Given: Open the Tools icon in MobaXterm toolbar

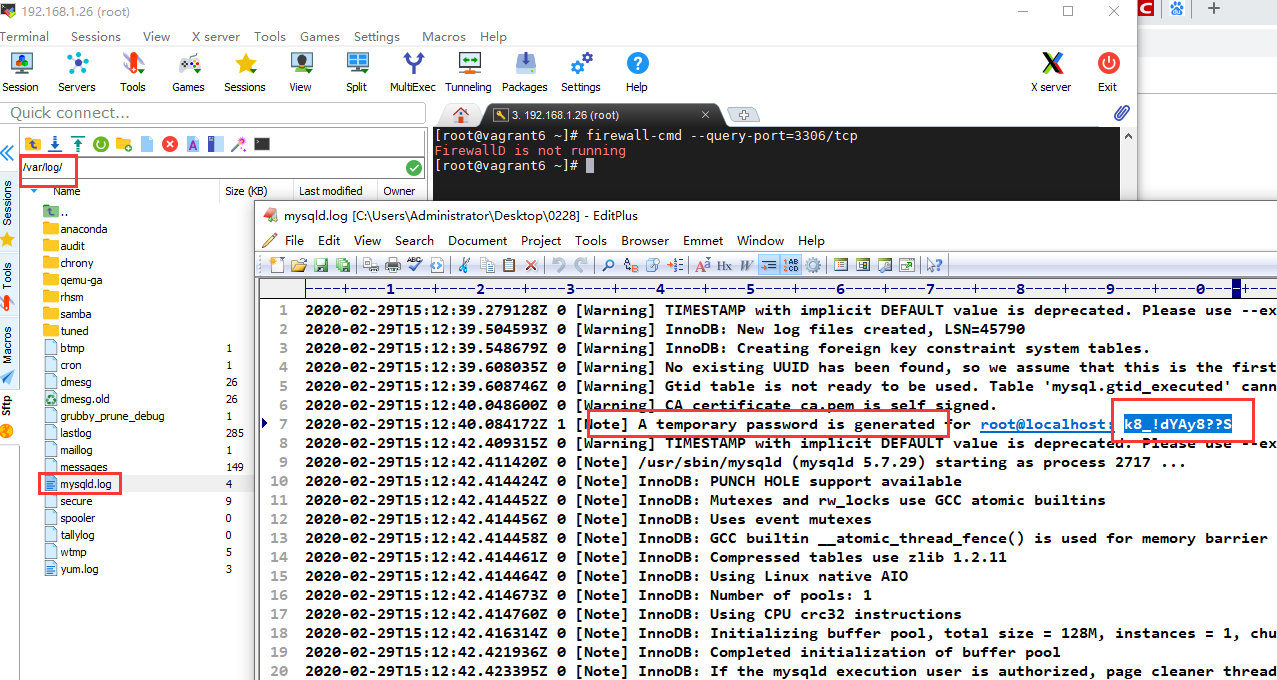Looking at the screenshot, I should click(x=133, y=72).
